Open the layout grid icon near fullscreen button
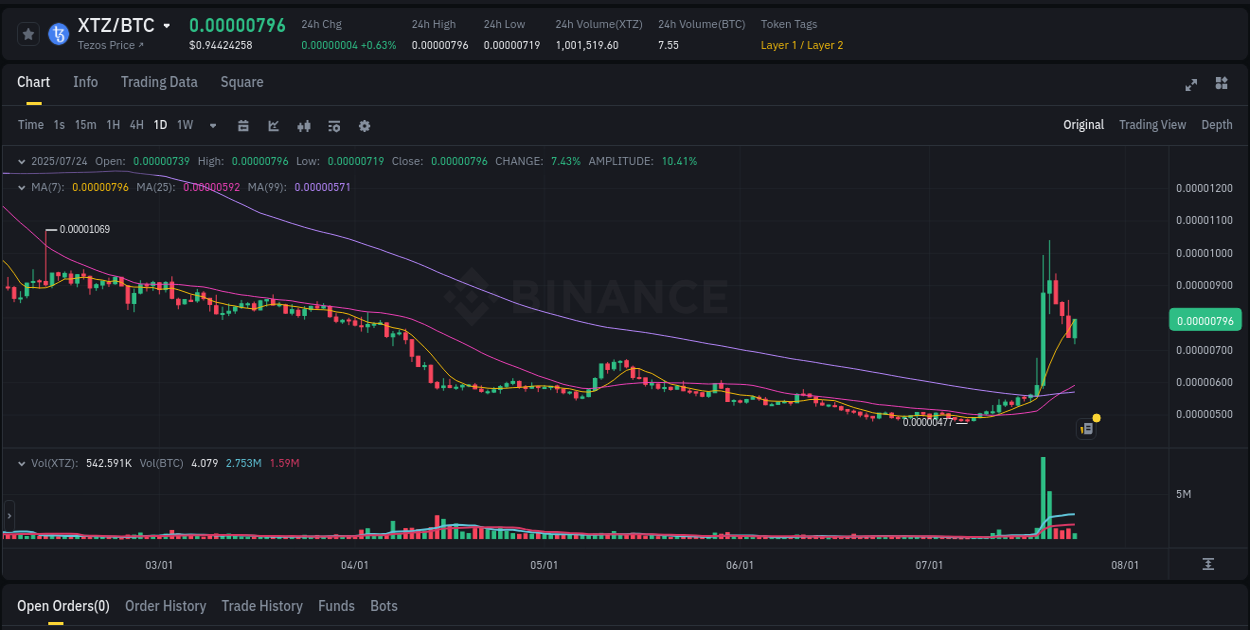 [x=1220, y=85]
